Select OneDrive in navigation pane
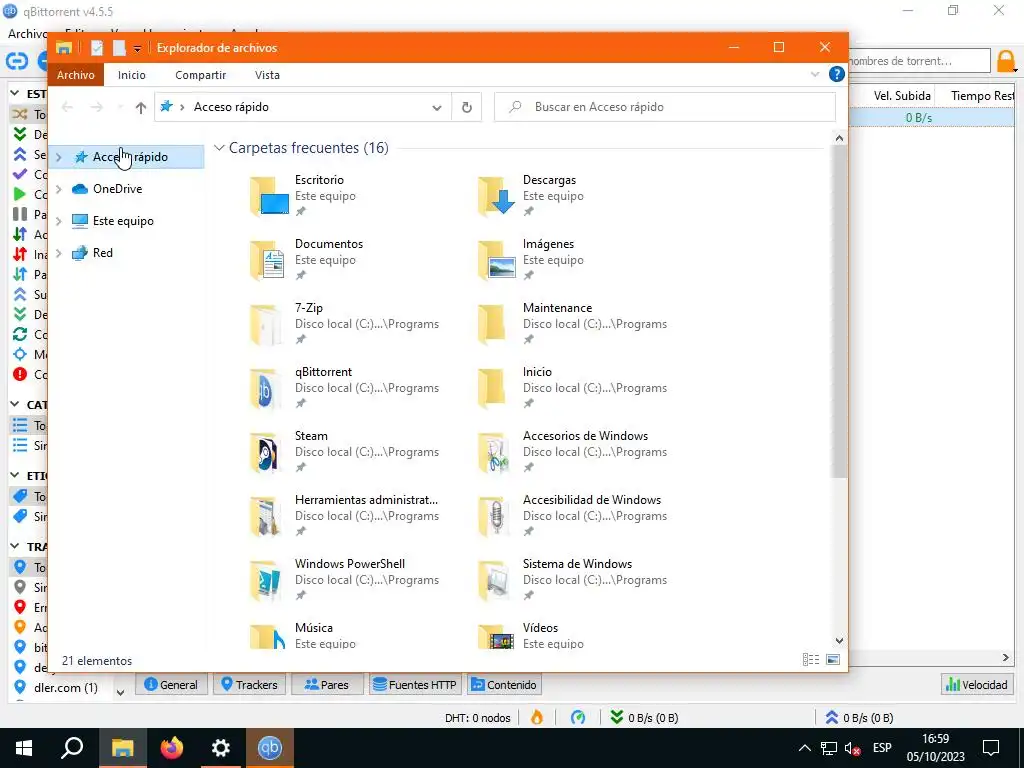 pos(118,189)
